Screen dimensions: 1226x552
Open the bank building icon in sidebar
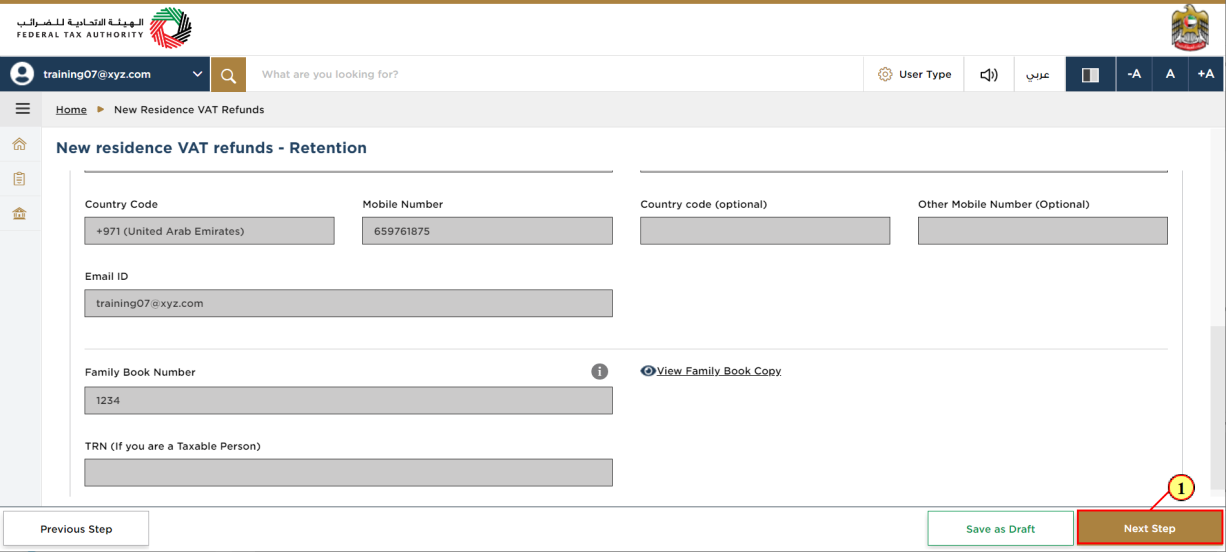19,214
